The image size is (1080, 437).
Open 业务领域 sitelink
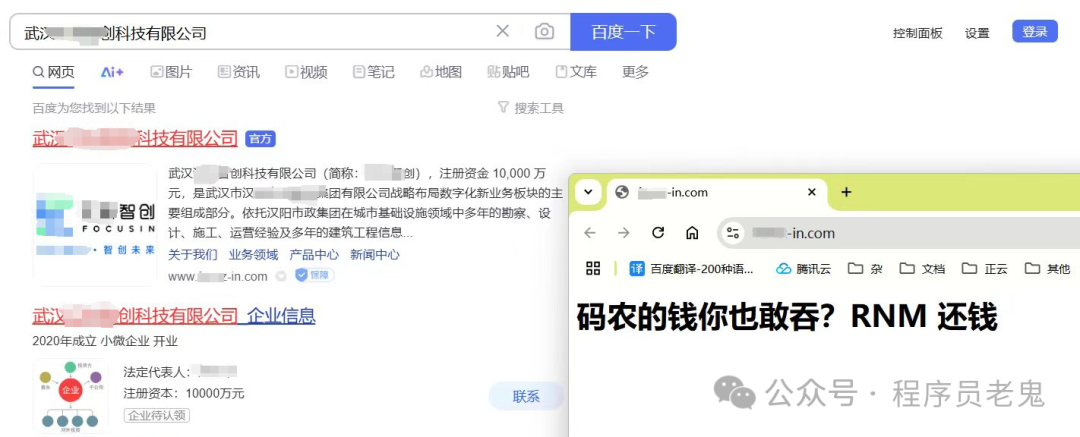click(x=253, y=254)
